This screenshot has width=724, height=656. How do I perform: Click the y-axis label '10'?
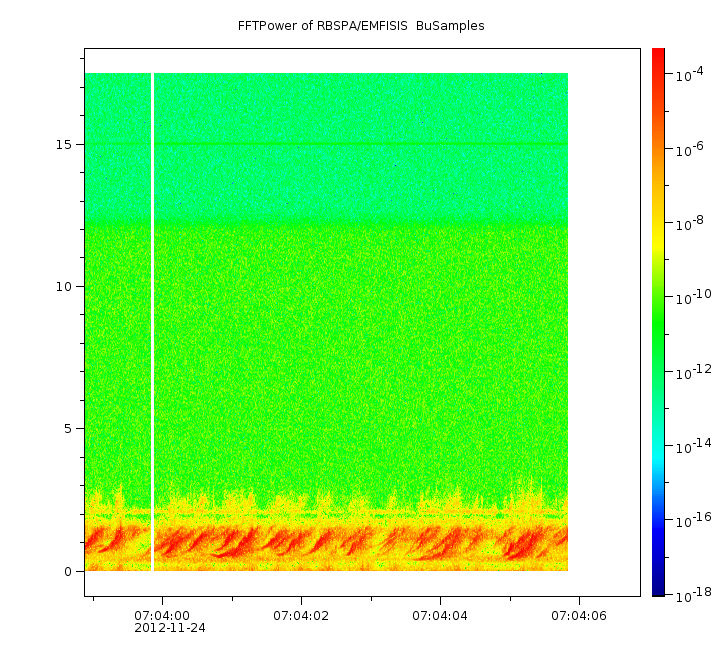coord(64,287)
